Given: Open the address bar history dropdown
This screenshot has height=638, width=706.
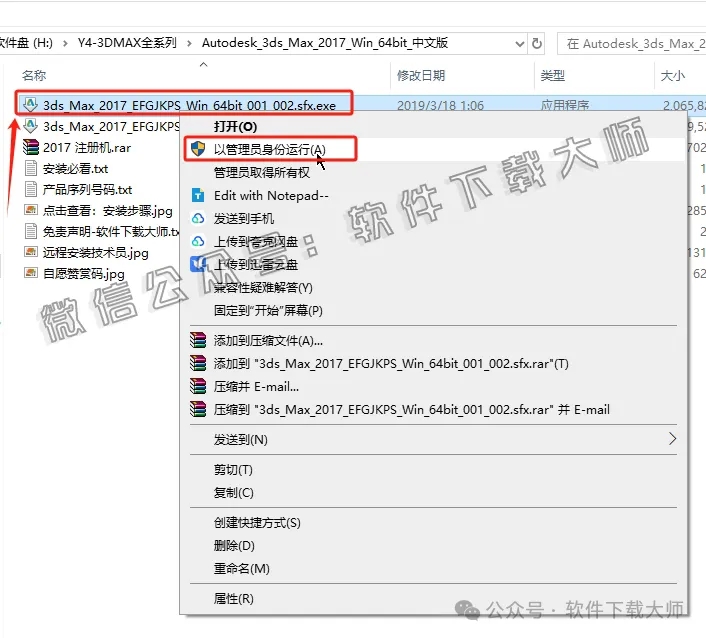Looking at the screenshot, I should pyautogui.click(x=520, y=44).
